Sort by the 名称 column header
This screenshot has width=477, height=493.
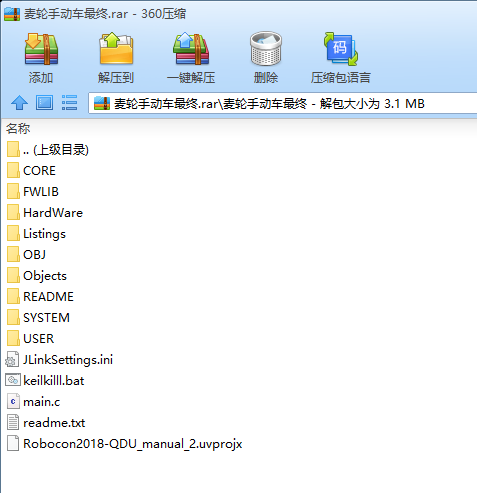pyautogui.click(x=18, y=129)
